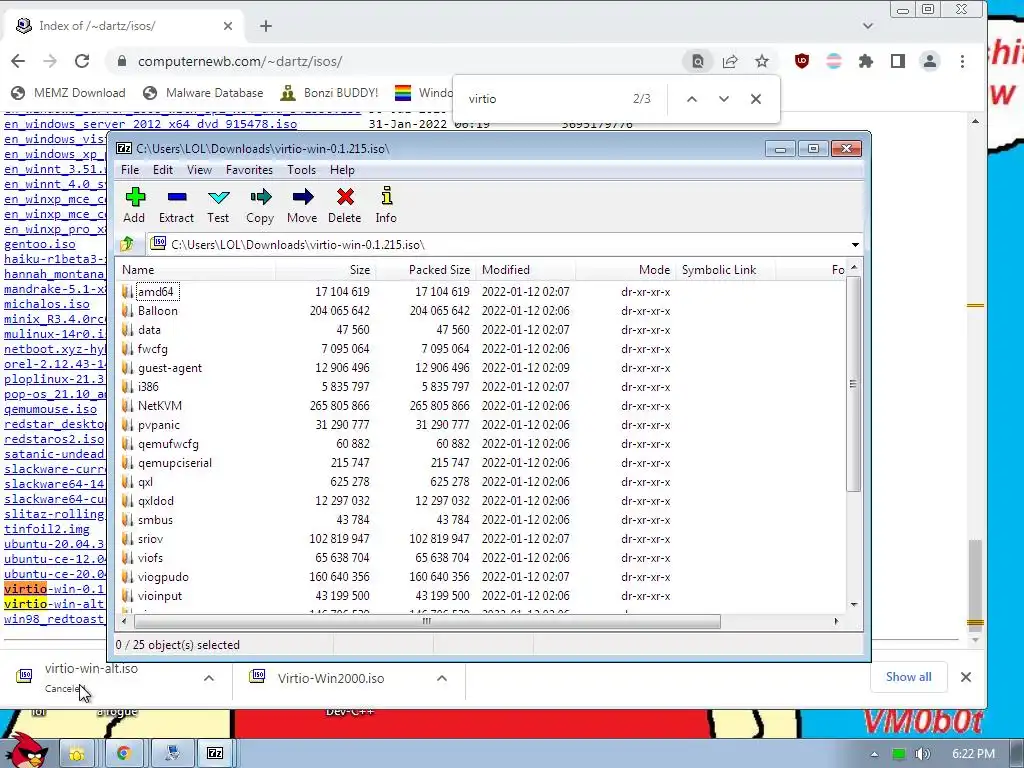Close the downloads bar
This screenshot has width=1024, height=768.
click(966, 677)
